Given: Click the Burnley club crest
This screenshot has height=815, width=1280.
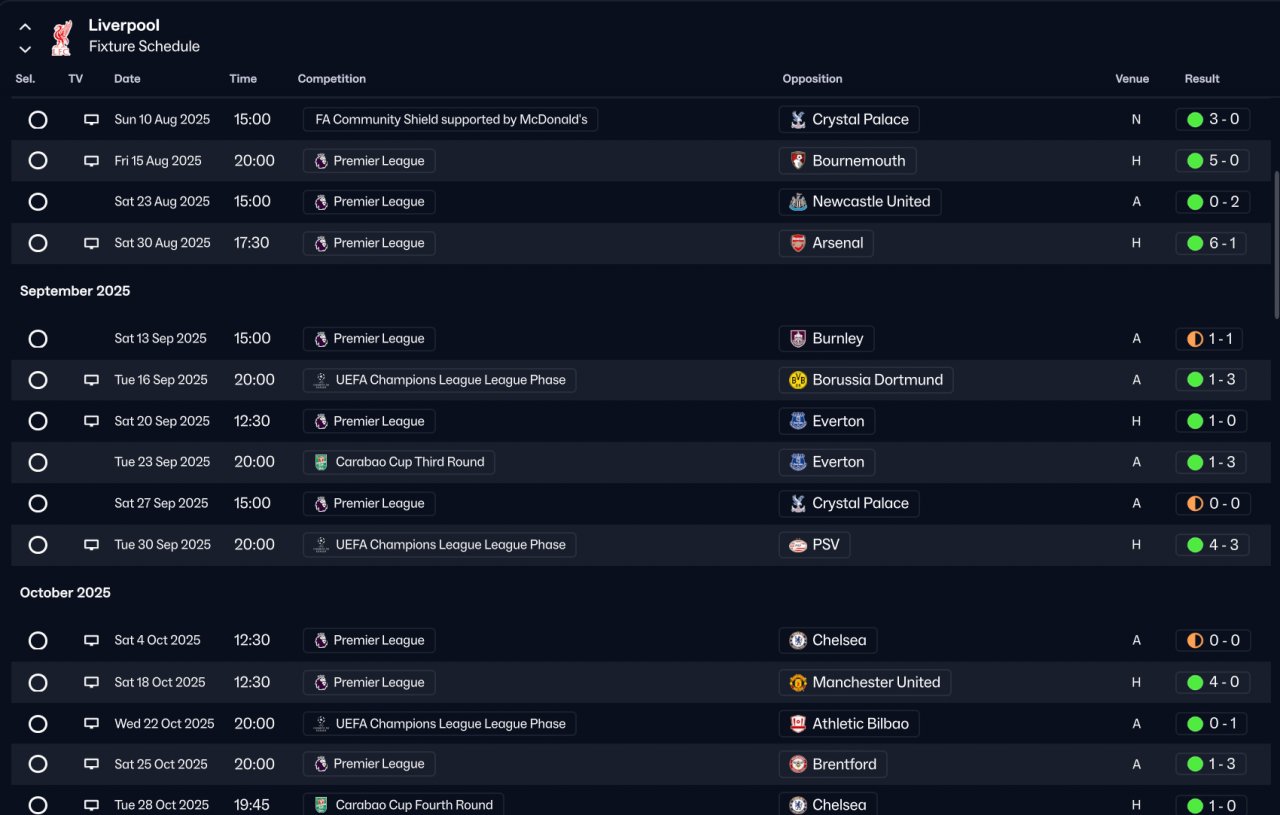Looking at the screenshot, I should pos(798,339).
